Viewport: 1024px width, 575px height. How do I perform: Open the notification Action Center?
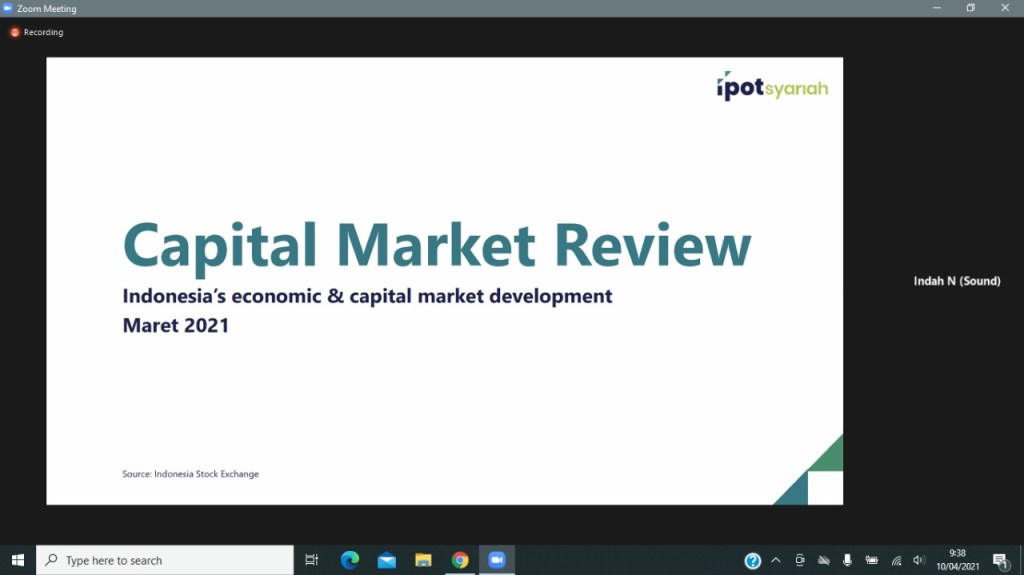(x=1000, y=560)
